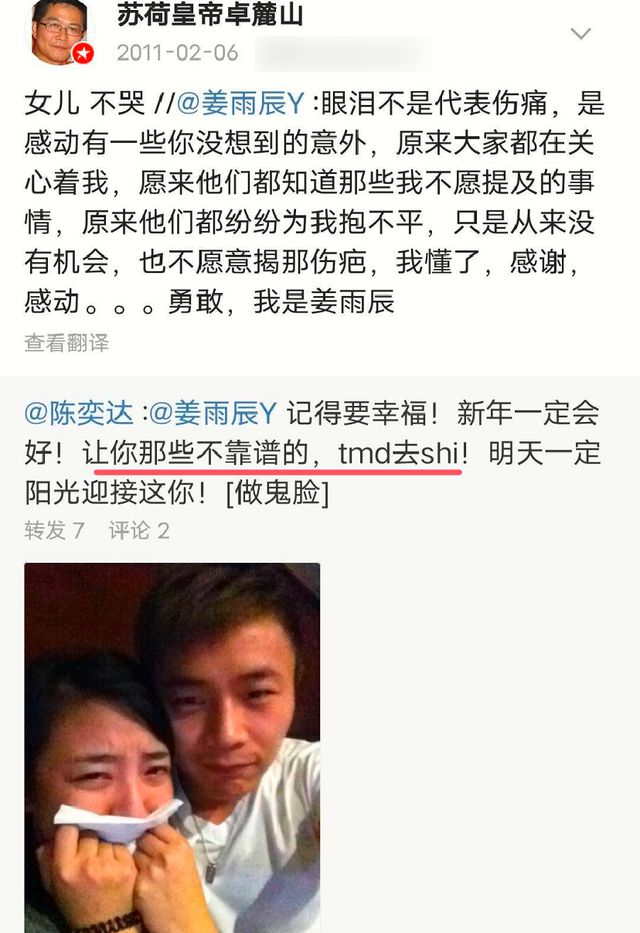Tap the 女儿 不哭 comment text
Image resolution: width=640 pixels, height=933 pixels.
(x=84, y=104)
